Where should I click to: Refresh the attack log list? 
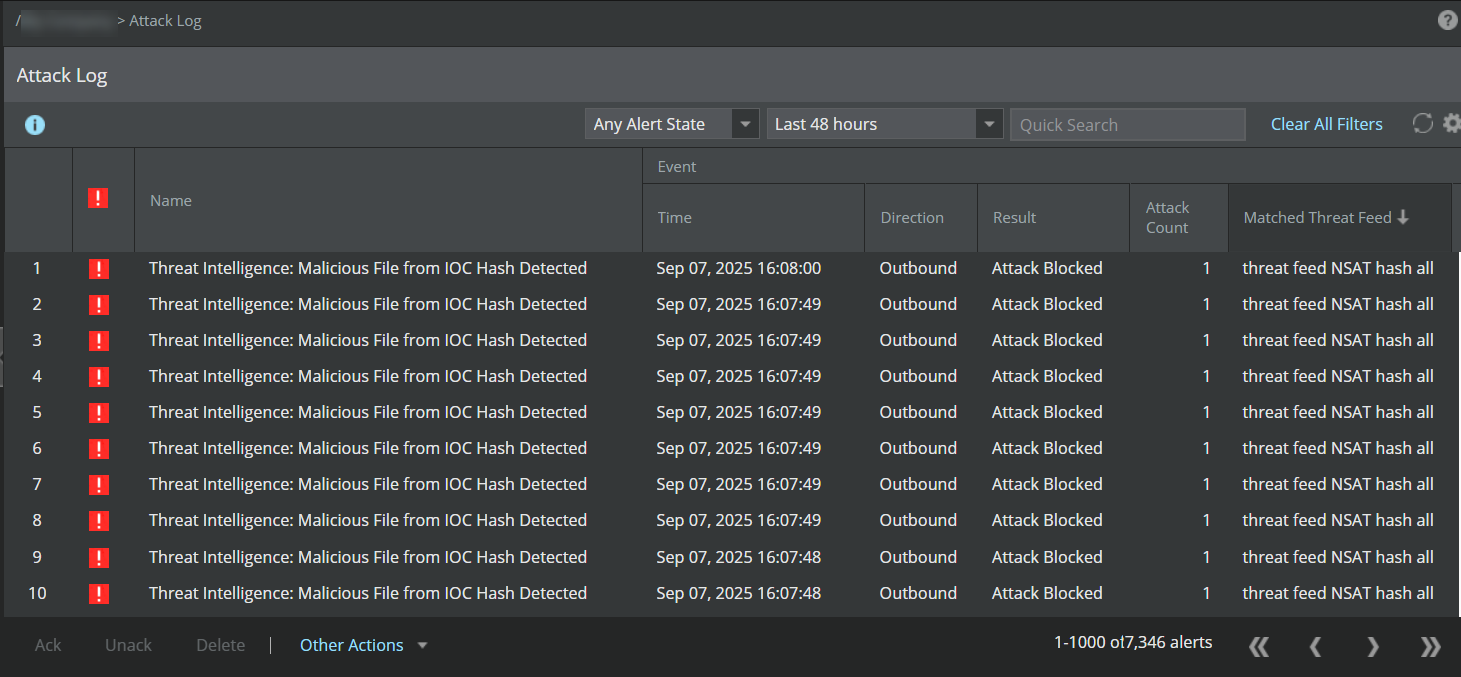coord(1422,124)
